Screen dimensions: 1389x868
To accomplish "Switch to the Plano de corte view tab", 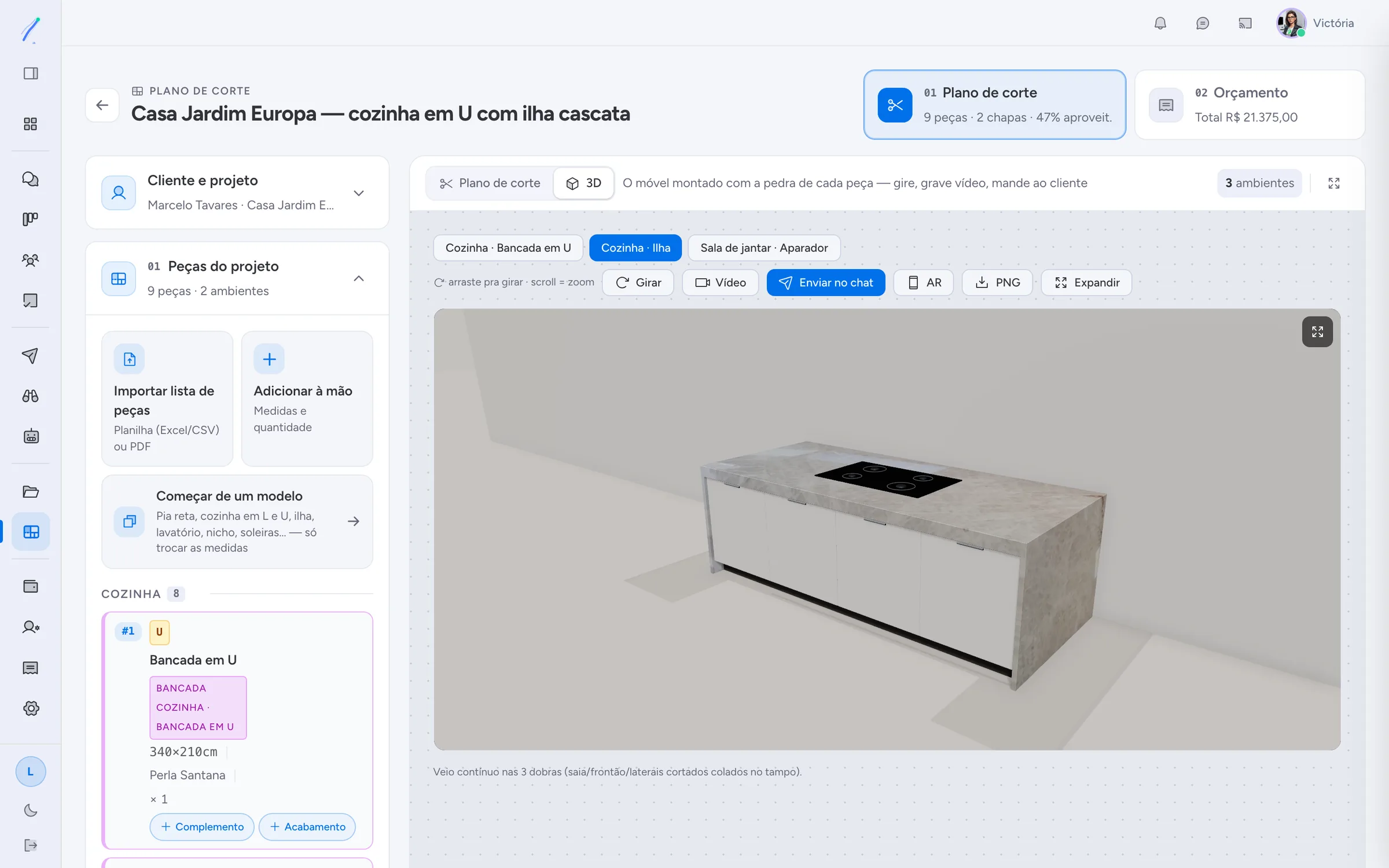I will (x=490, y=183).
